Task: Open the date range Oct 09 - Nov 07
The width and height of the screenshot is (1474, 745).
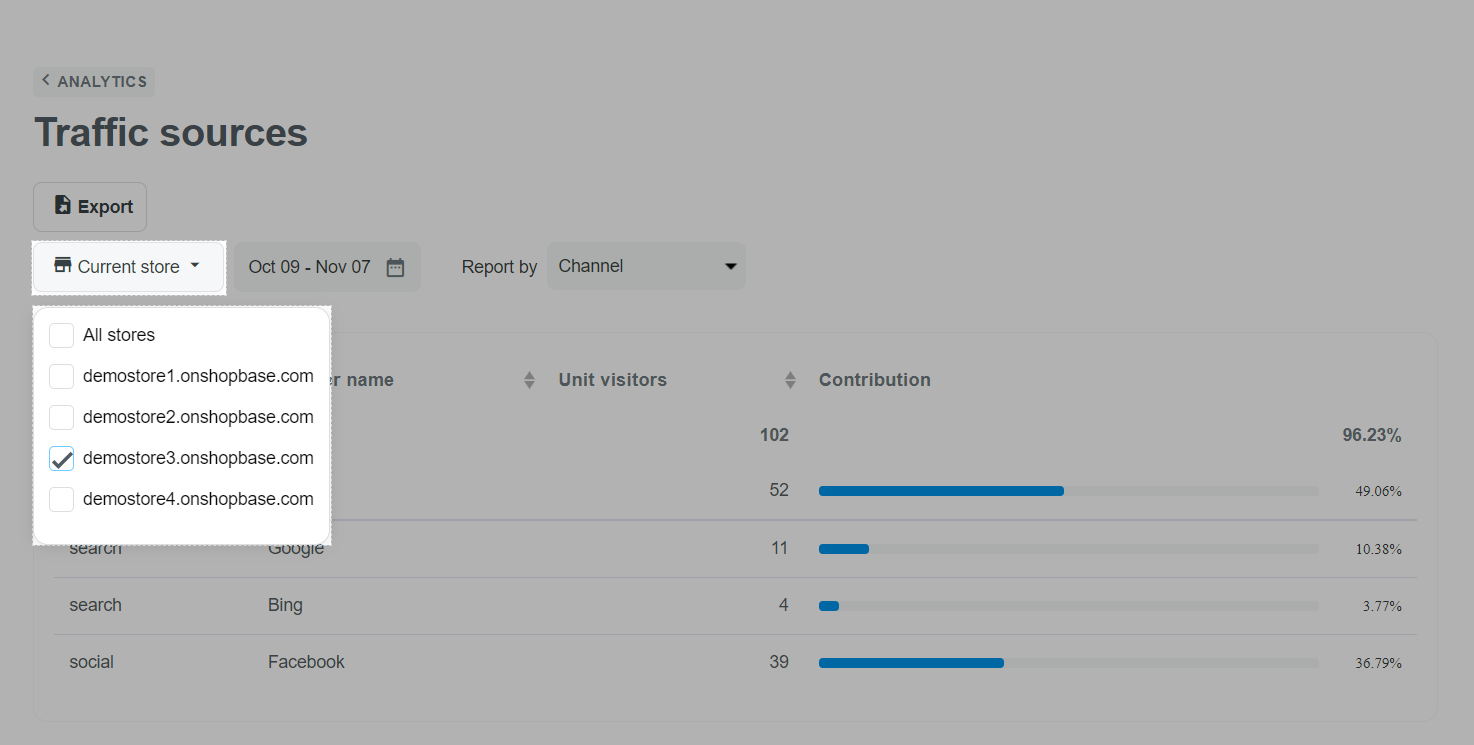Action: tap(327, 267)
